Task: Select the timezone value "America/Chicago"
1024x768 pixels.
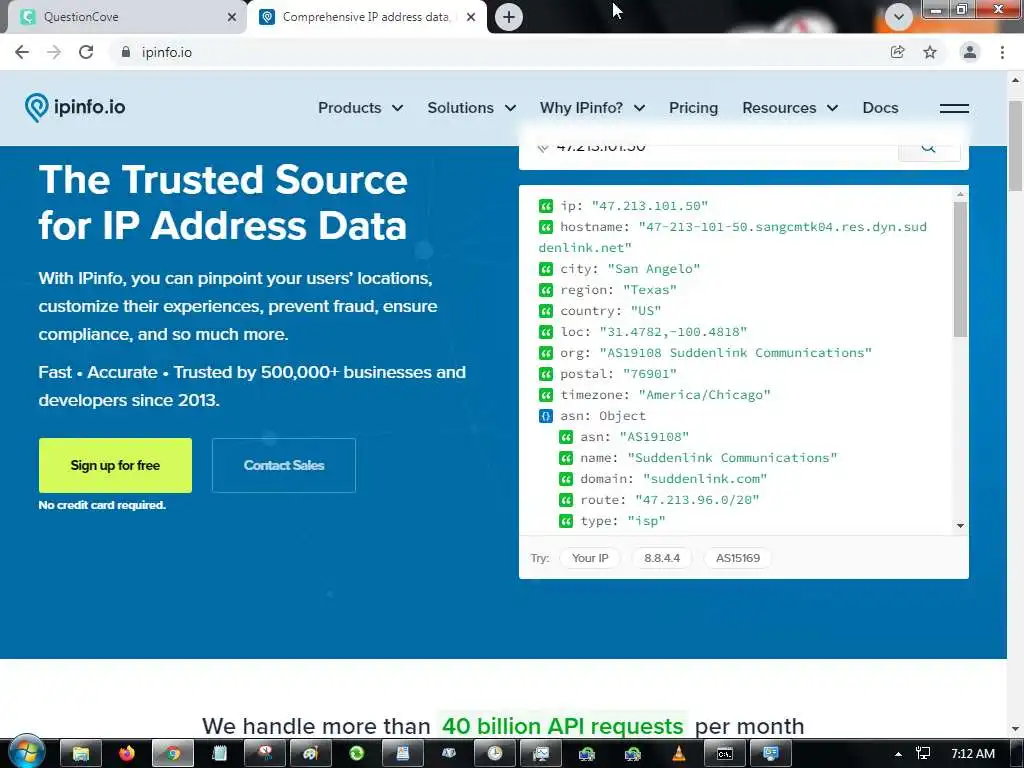Action: click(x=705, y=395)
